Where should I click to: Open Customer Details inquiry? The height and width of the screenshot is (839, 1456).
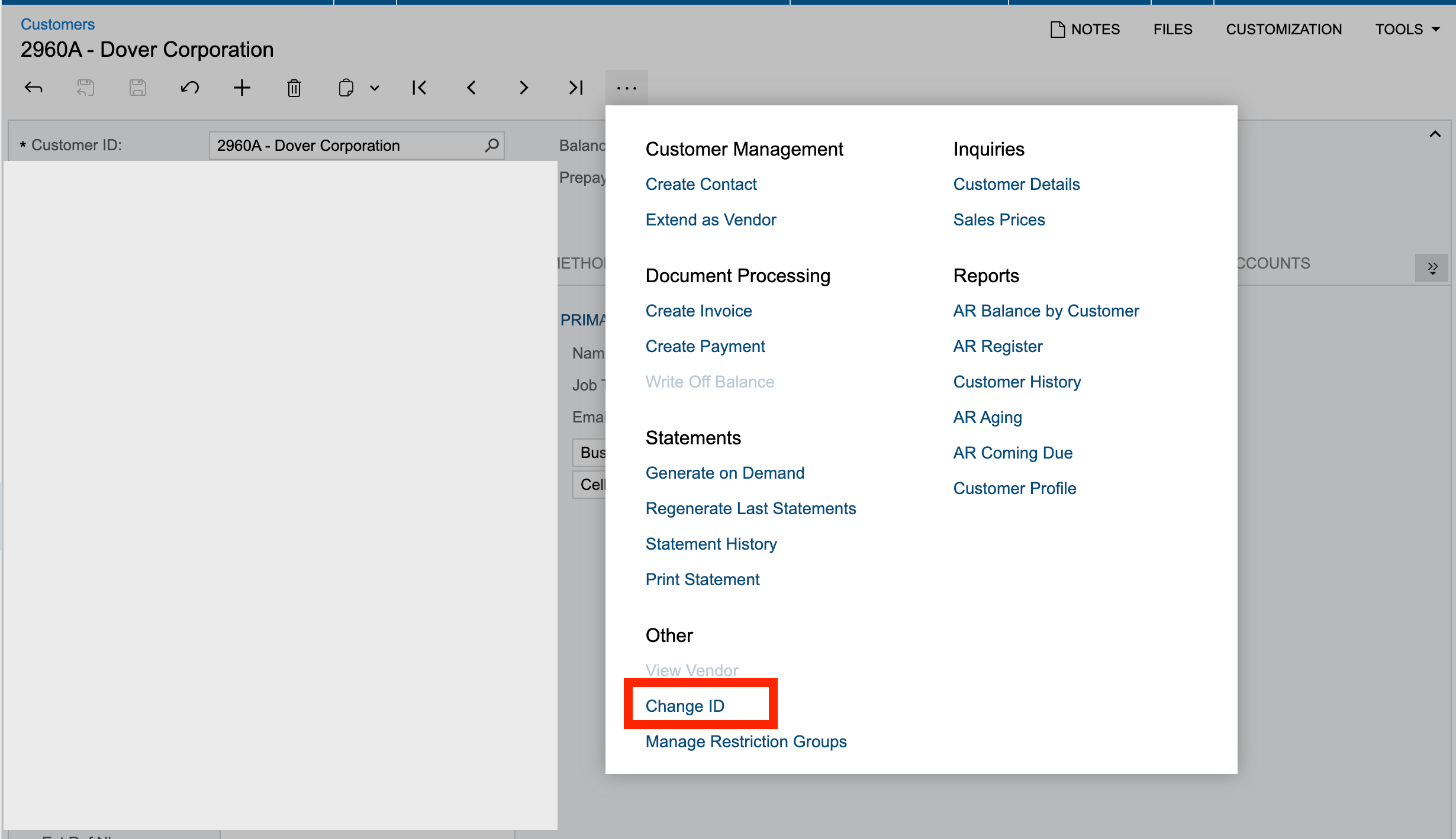[x=1017, y=184]
